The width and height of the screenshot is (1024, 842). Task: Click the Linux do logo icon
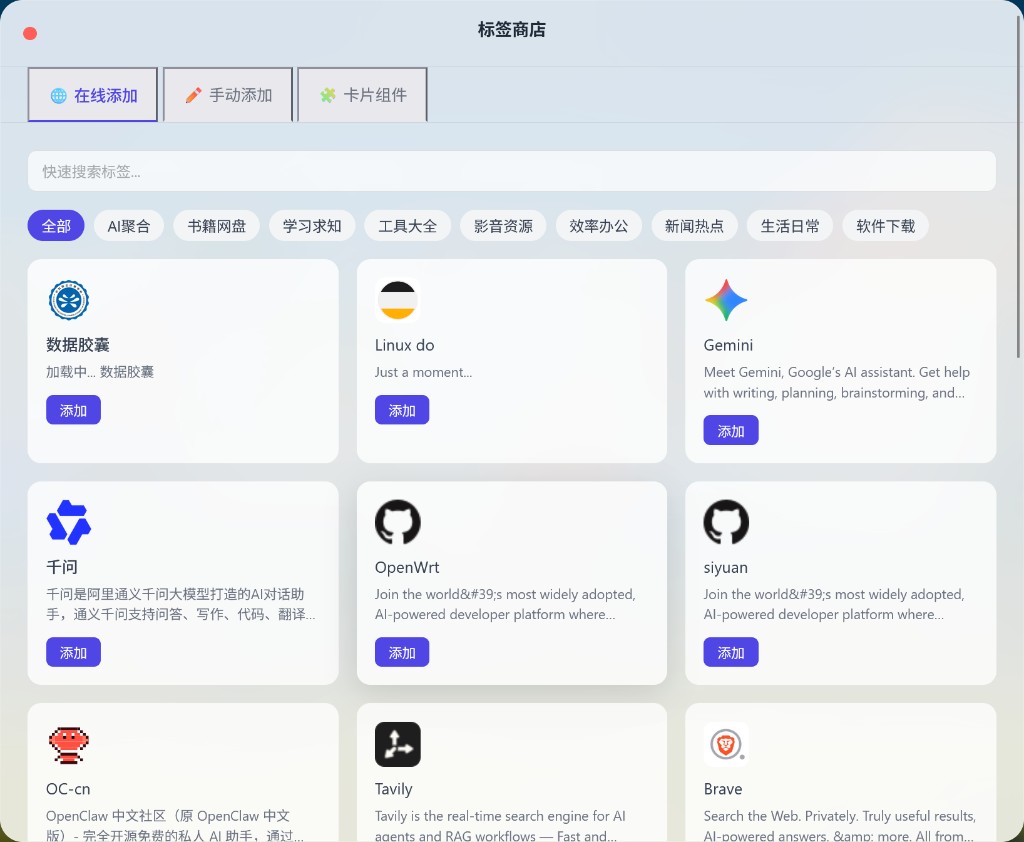398,300
